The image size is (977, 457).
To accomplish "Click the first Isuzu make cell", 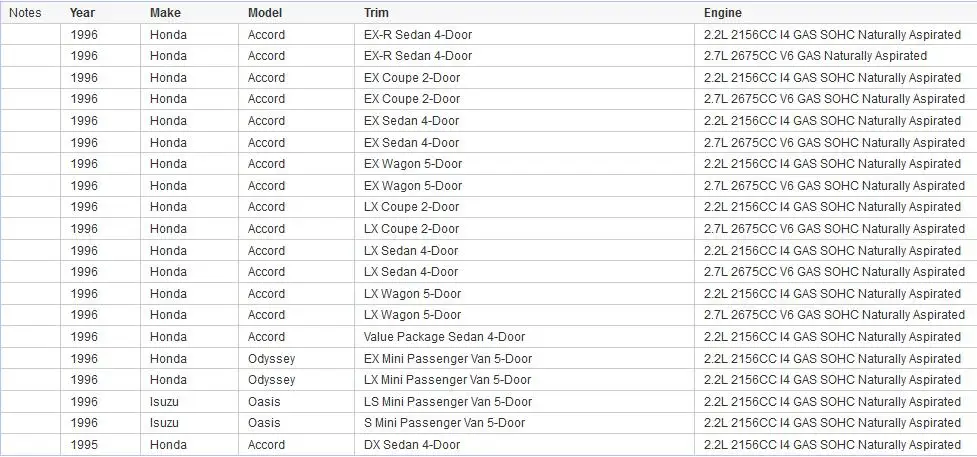I will (x=189, y=402).
